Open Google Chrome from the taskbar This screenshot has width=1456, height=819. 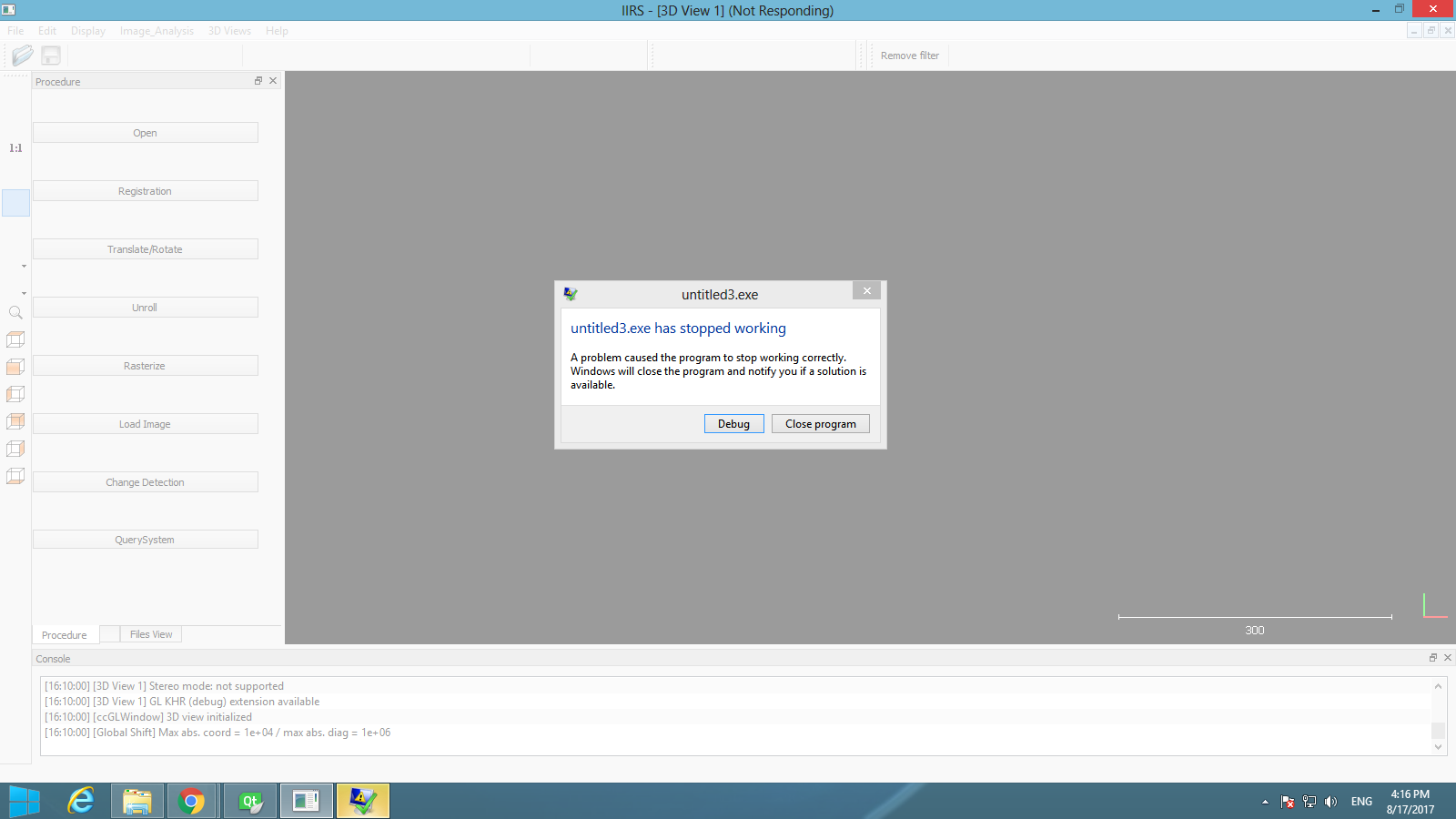[x=191, y=801]
